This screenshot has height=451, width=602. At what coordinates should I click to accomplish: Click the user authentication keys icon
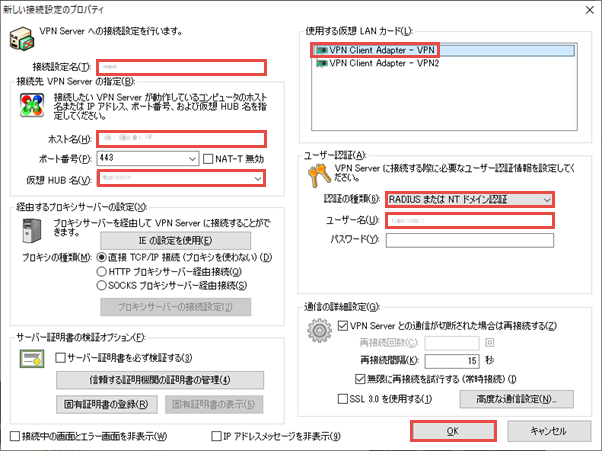point(320,178)
